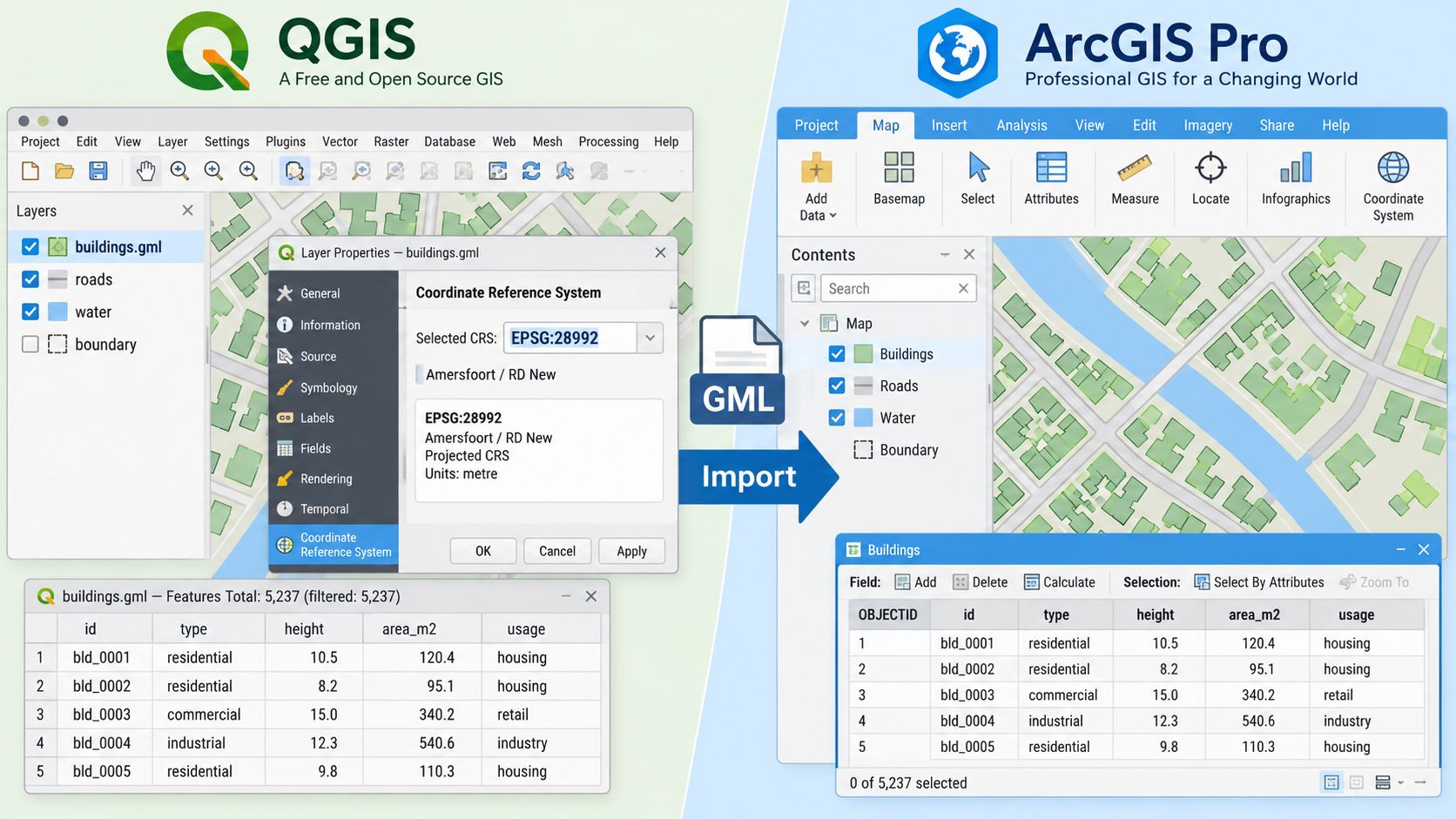This screenshot has height=819, width=1456.
Task: Open the Vector menu in QGIS
Action: 340,142
